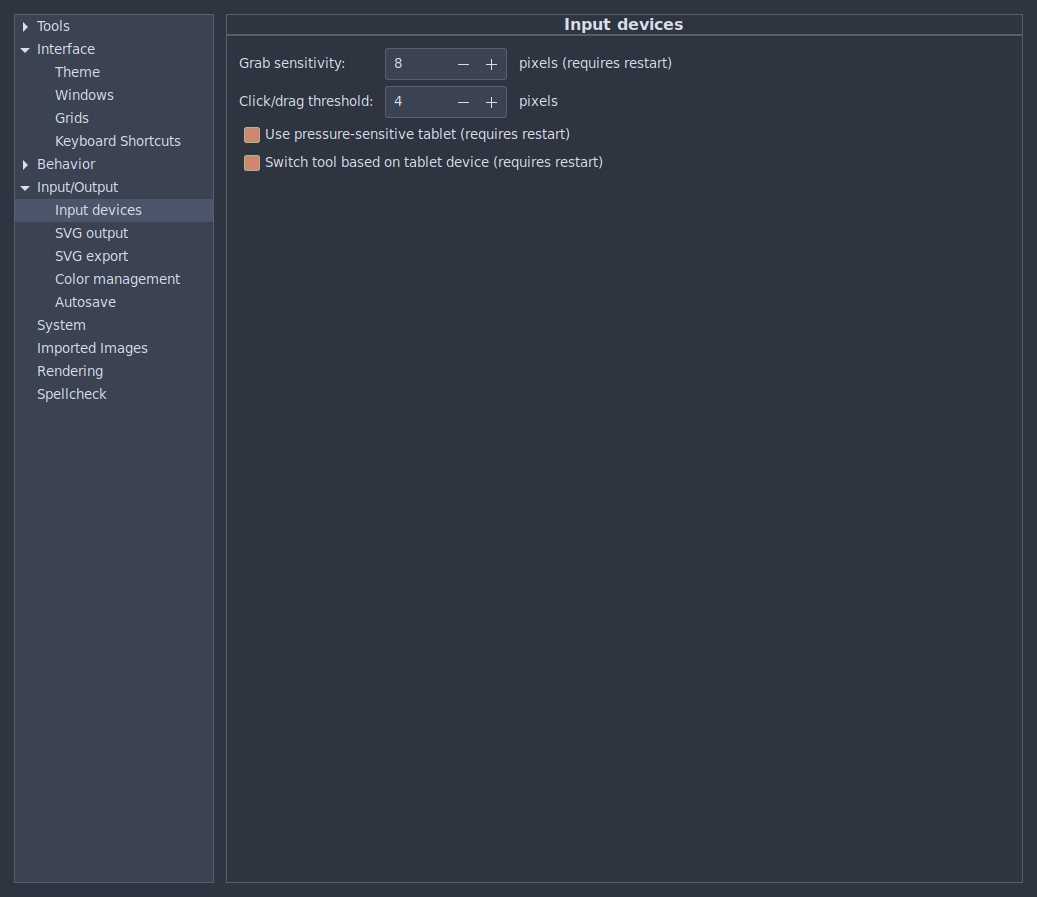Screen dimensions: 1037x897
Task: Decrease Grab sensitivity with minus button
Action: pyautogui.click(x=463, y=64)
